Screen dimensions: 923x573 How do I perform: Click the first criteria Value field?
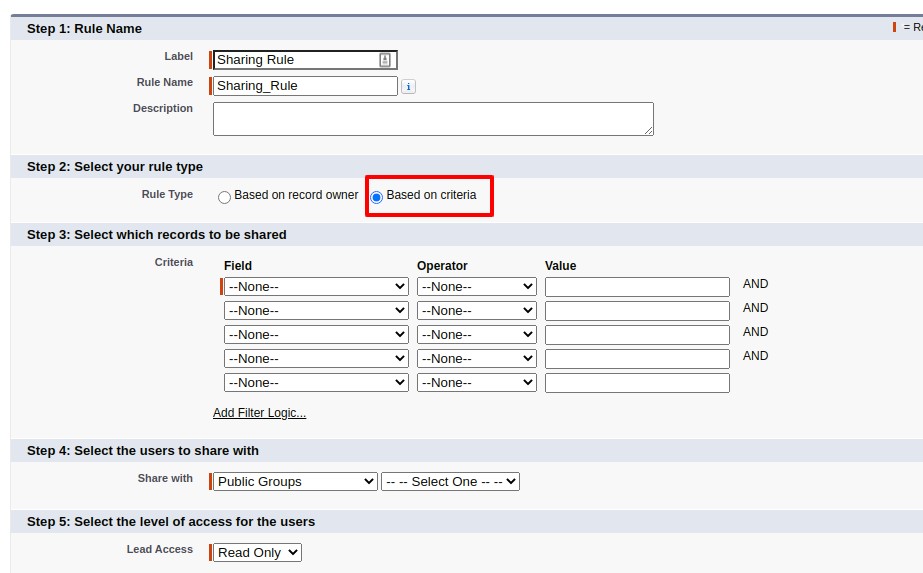[x=637, y=287]
